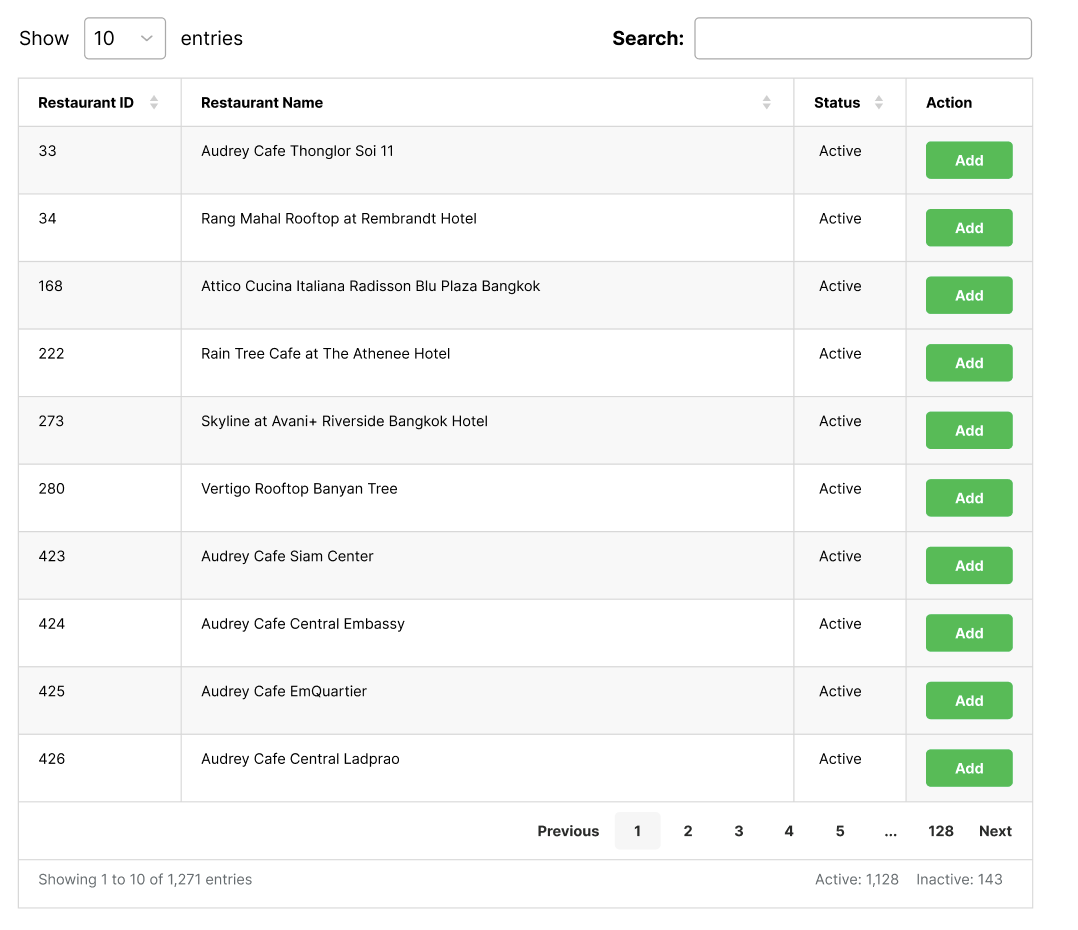Viewport: 1078px width, 930px height.
Task: Add Rain Tree Cafe at The Athenee
Action: (968, 363)
